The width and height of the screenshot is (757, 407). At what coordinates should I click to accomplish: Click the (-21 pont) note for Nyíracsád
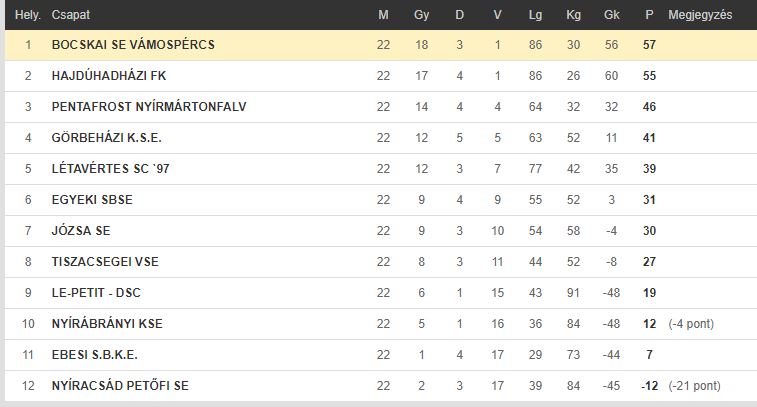pos(694,386)
